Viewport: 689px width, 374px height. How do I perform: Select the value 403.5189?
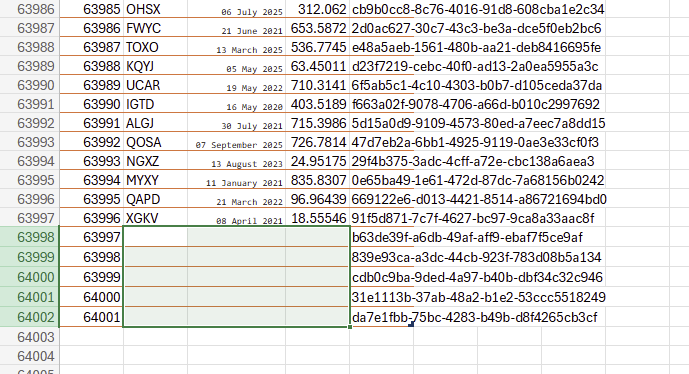click(x=318, y=104)
